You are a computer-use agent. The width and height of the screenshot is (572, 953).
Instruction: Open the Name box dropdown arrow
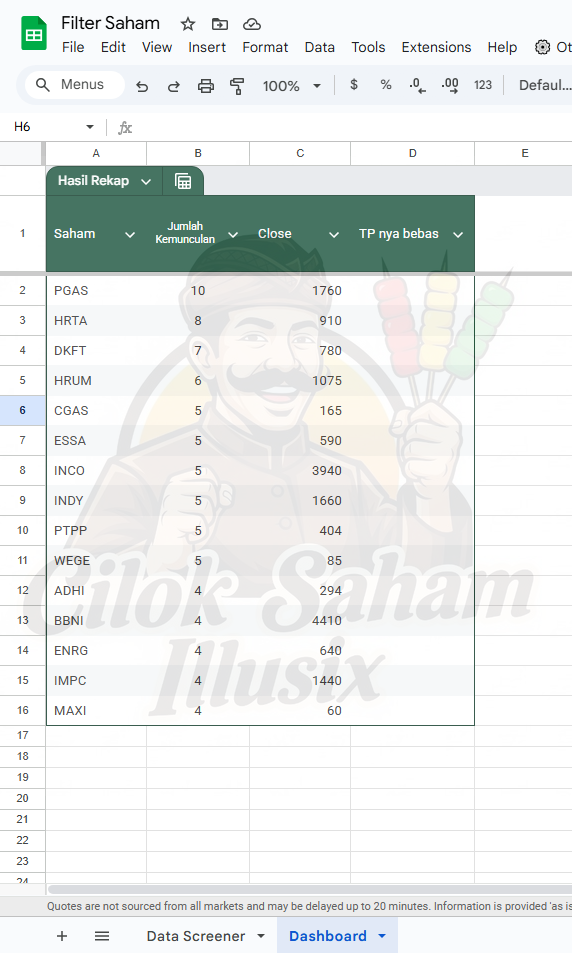pyautogui.click(x=90, y=127)
